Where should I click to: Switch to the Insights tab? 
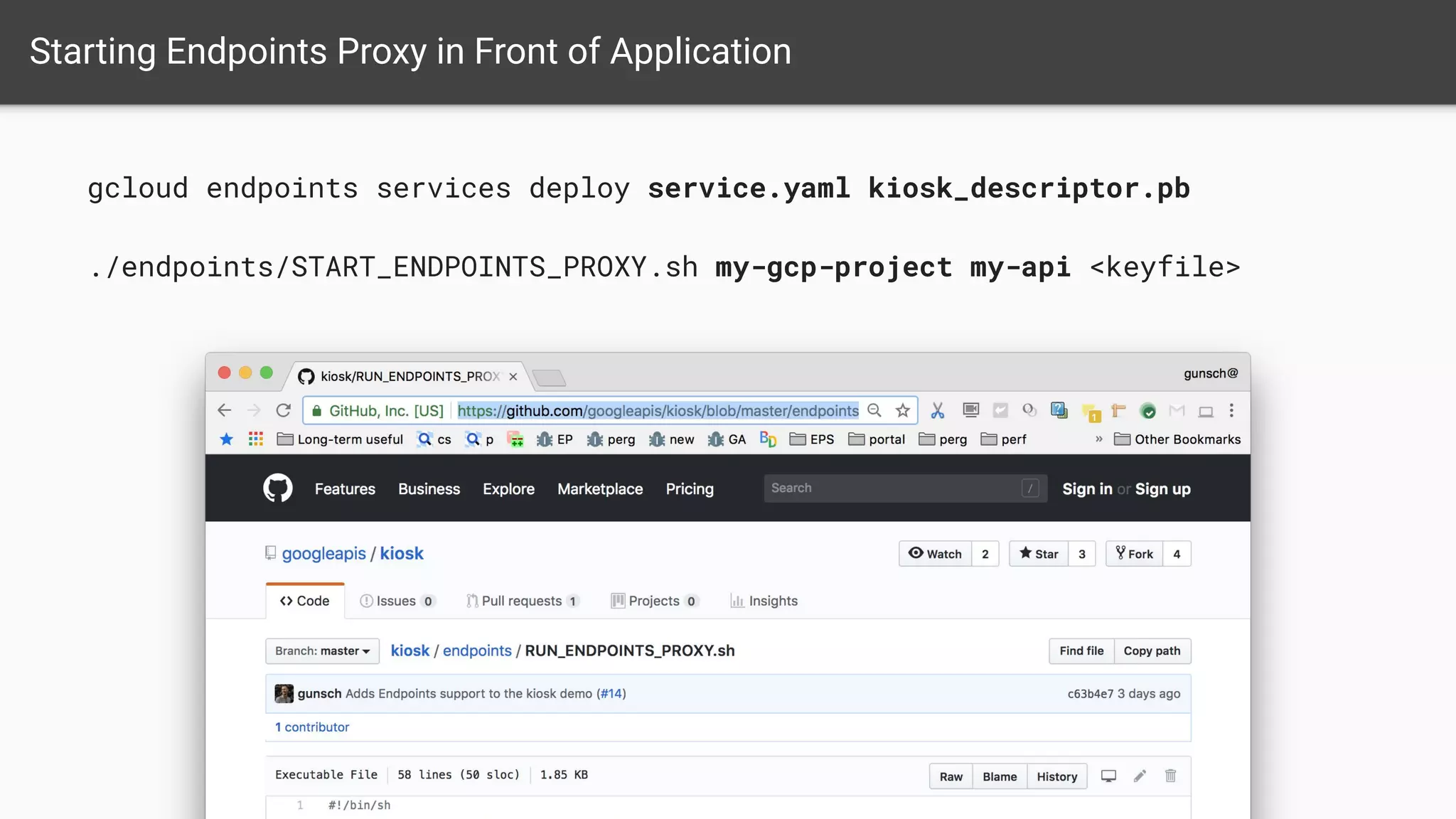764,601
